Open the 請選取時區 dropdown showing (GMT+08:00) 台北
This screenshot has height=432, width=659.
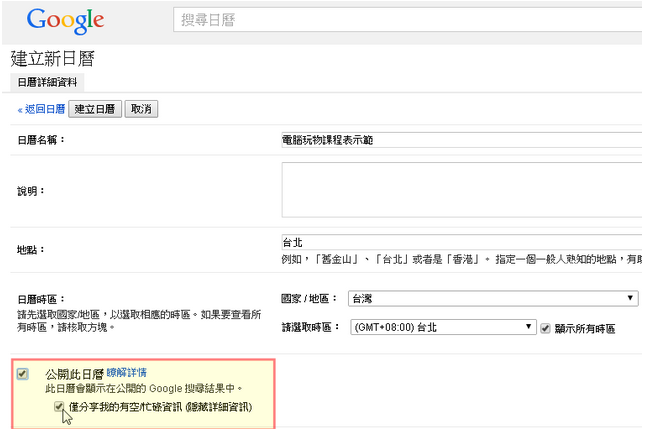click(443, 327)
